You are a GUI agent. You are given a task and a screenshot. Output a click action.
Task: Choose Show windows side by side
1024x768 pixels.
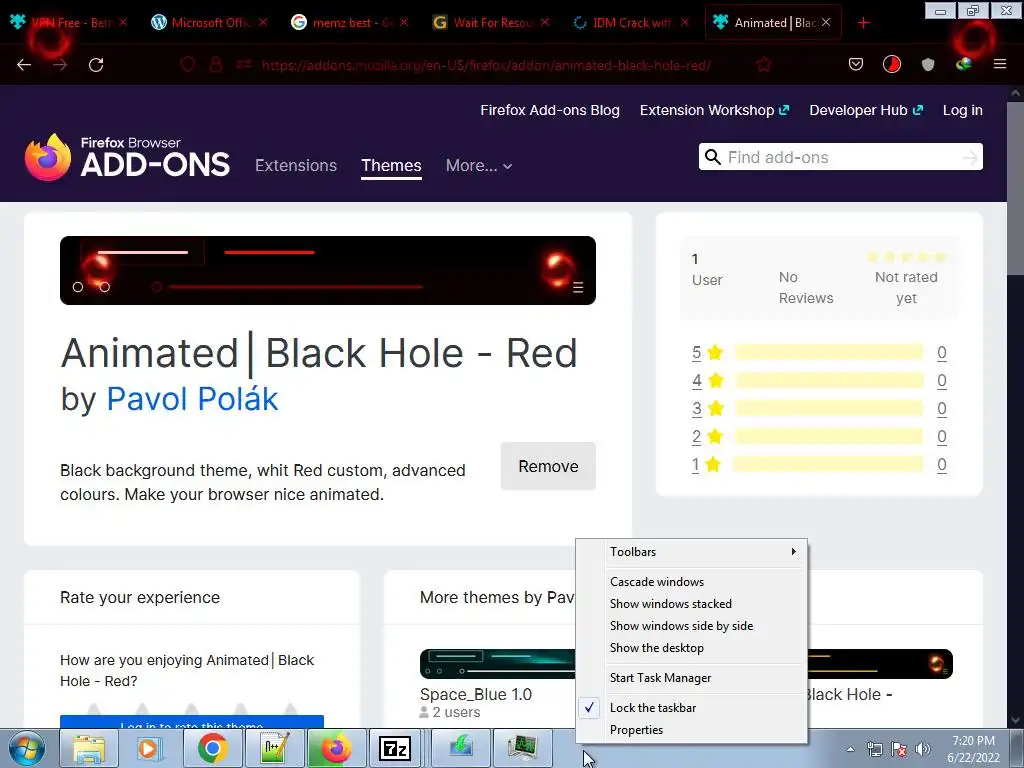click(692, 626)
